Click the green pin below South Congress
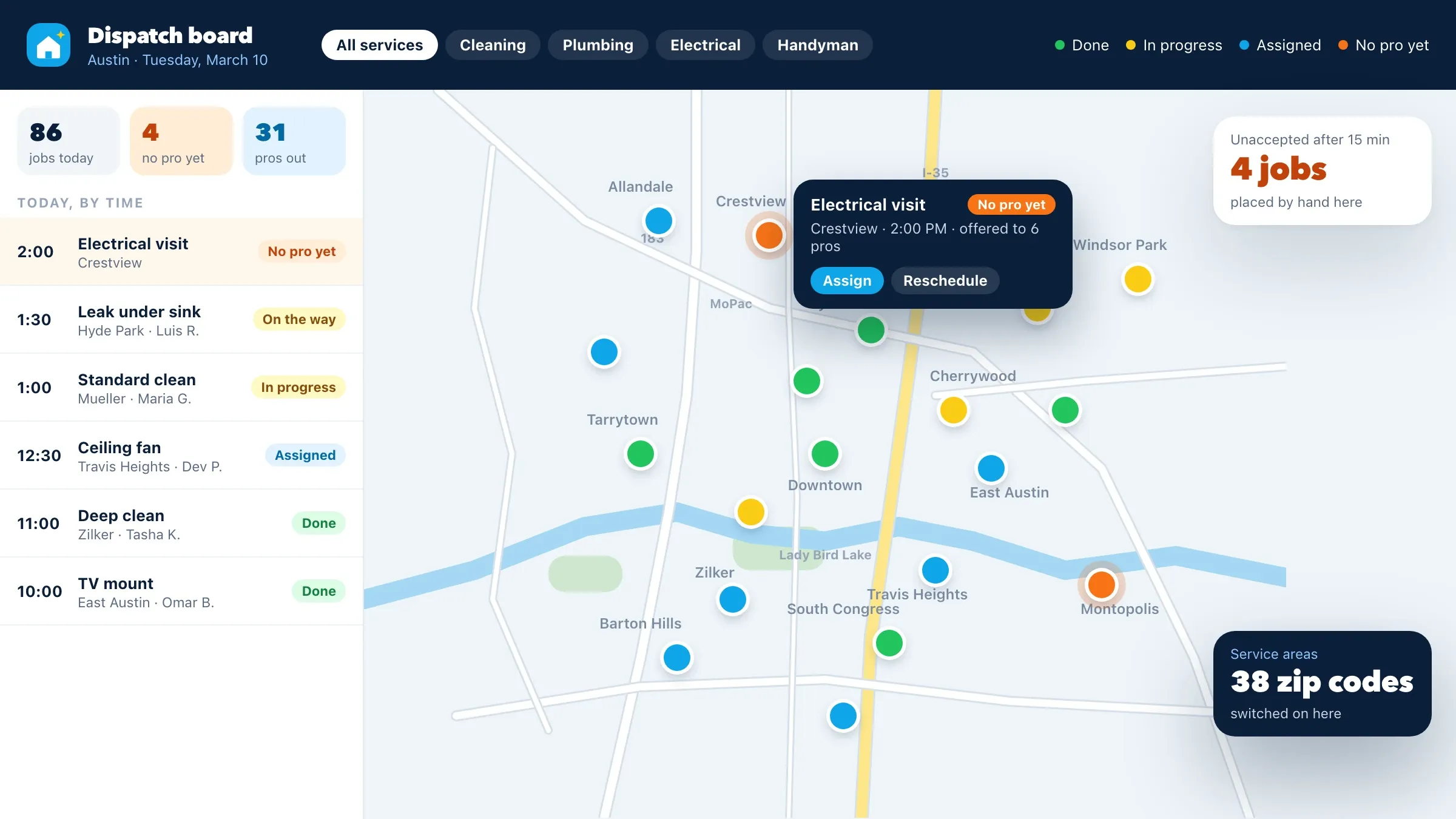Screen dimensions: 1456x819 tap(889, 643)
